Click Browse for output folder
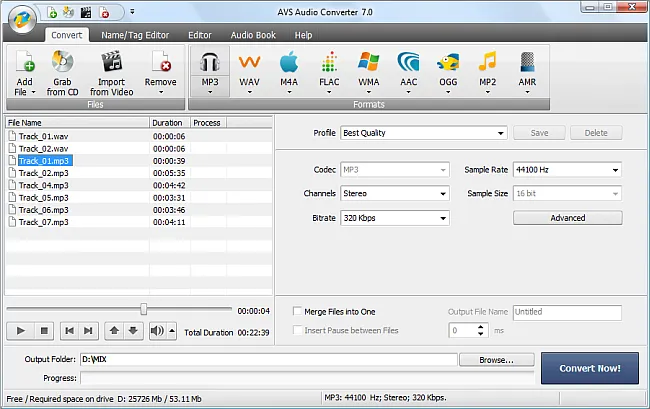The height and width of the screenshot is (409, 650). 497,360
